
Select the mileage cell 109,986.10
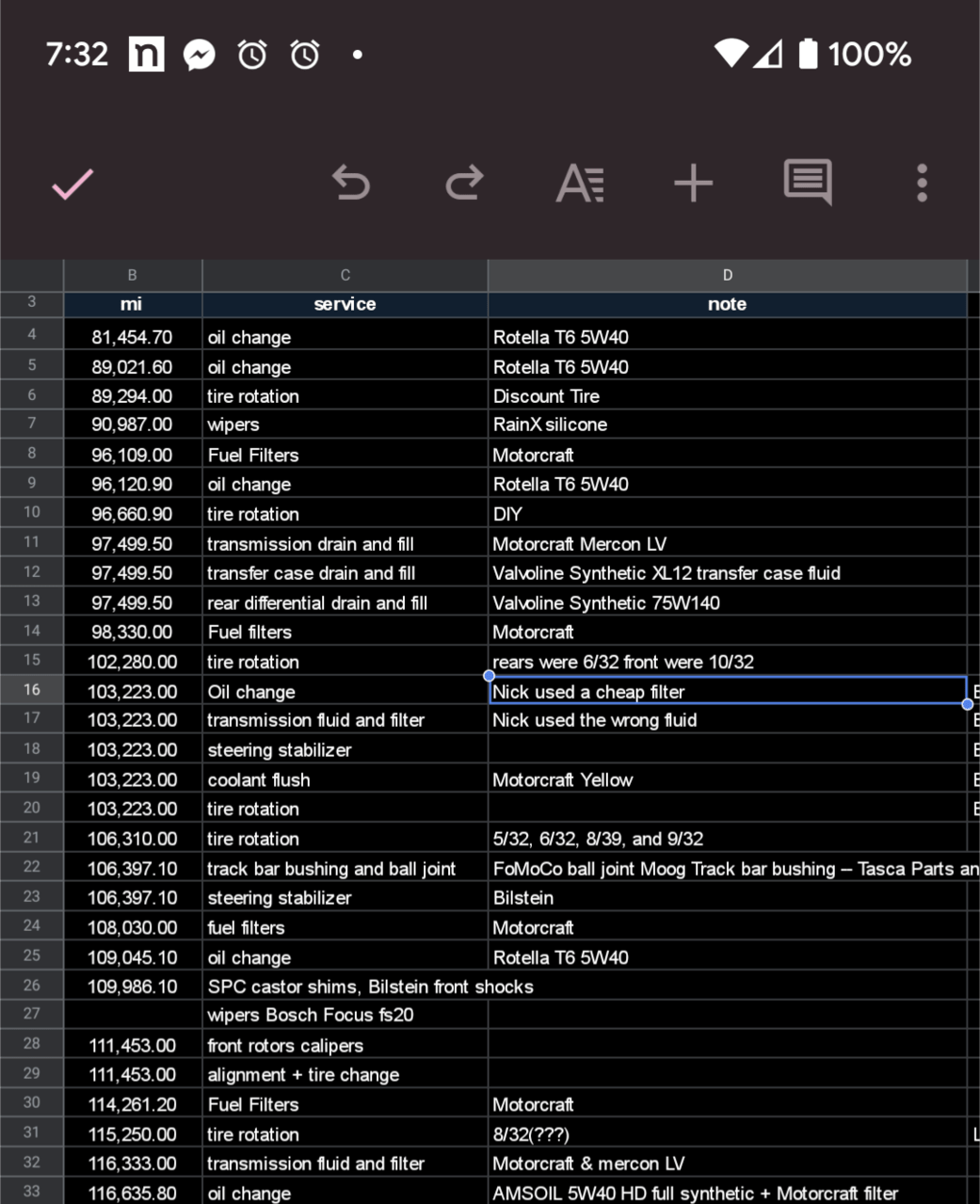point(133,987)
